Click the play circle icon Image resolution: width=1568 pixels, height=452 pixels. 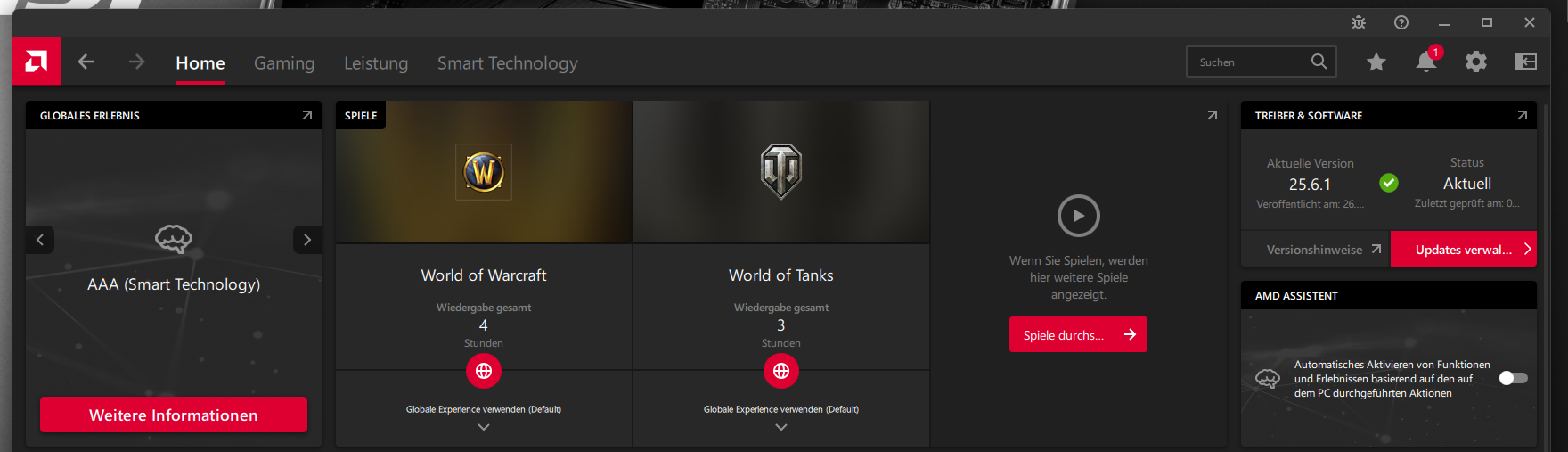pyautogui.click(x=1079, y=216)
